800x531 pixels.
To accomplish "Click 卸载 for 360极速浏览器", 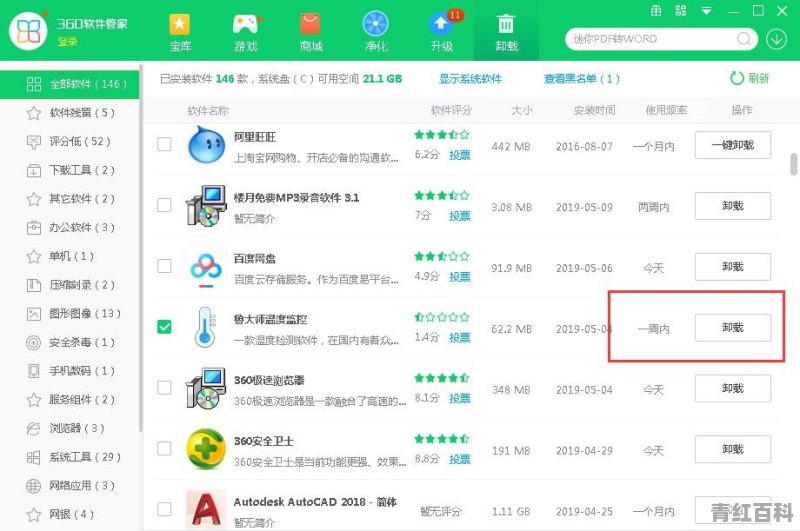I will point(733,388).
